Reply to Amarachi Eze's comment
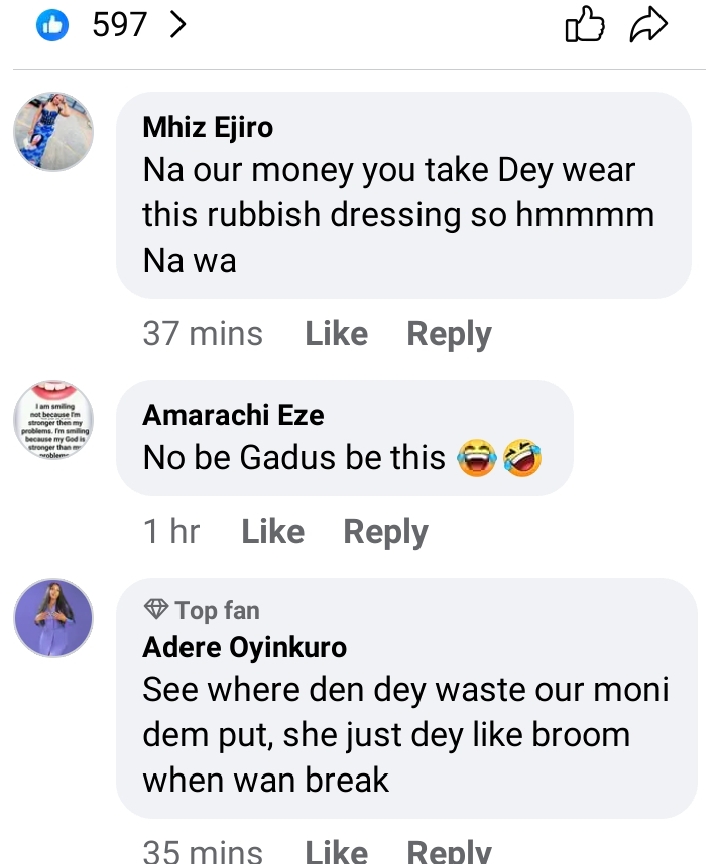Viewport: 712px width, 864px height. [x=385, y=532]
